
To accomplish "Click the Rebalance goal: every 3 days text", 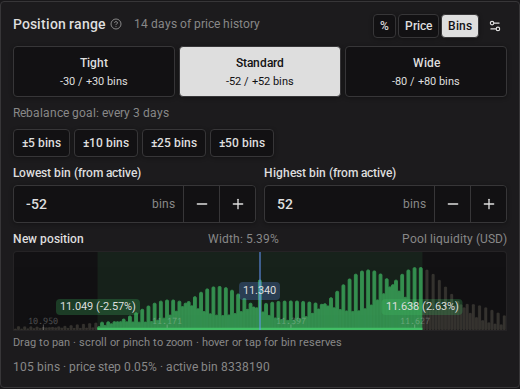I will pos(91,113).
